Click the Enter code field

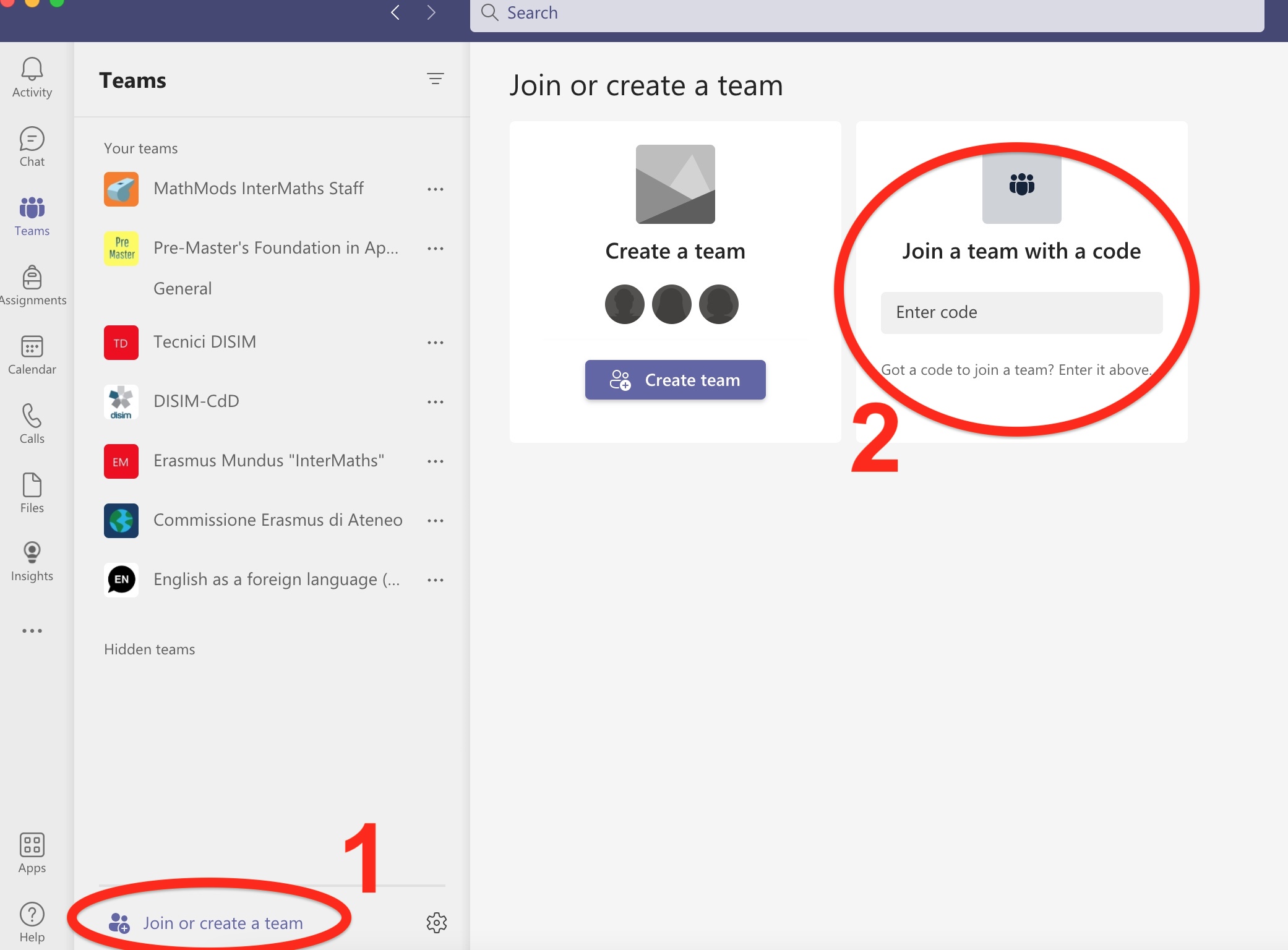[x=1022, y=312]
